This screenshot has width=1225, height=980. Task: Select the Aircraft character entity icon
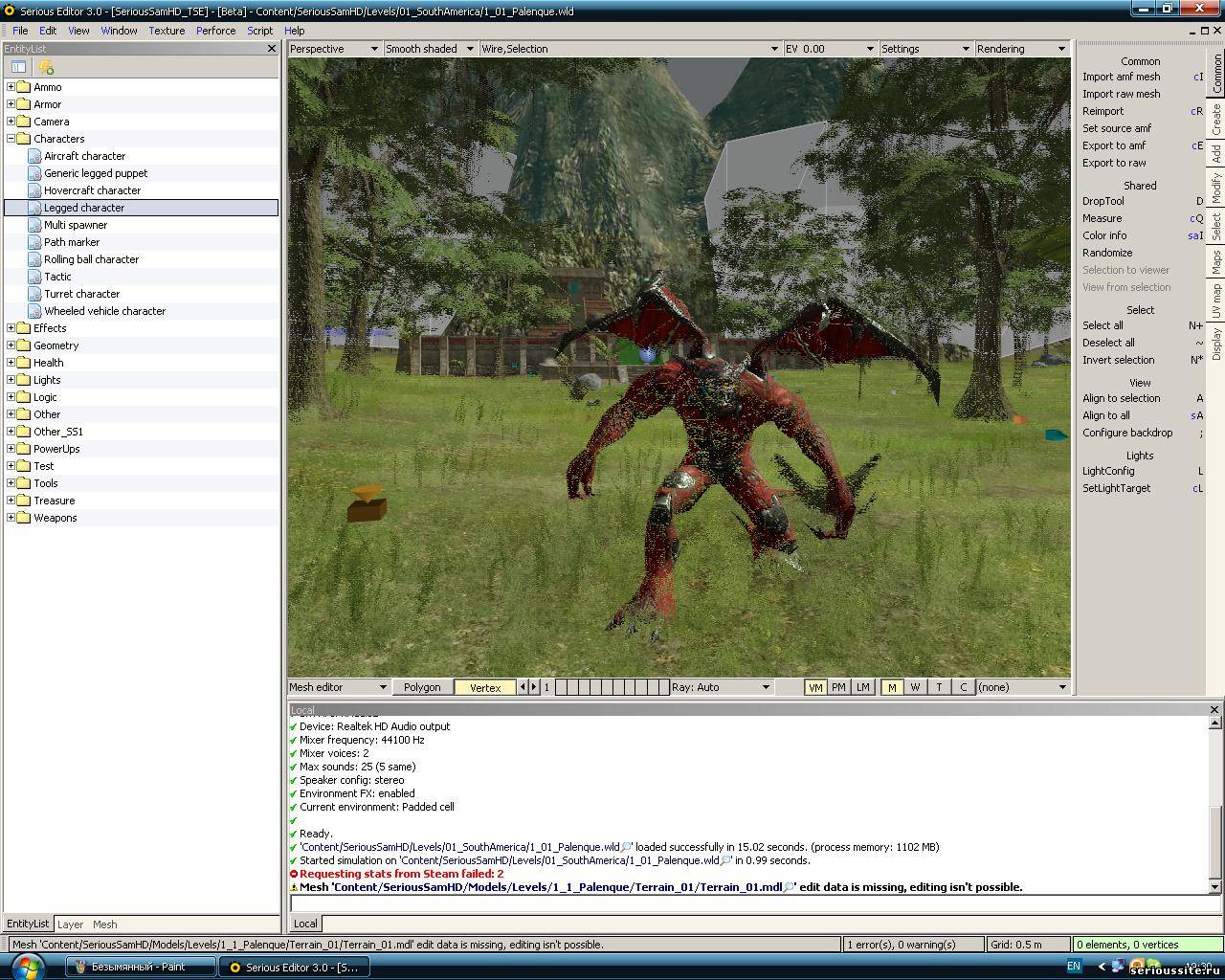click(x=34, y=156)
